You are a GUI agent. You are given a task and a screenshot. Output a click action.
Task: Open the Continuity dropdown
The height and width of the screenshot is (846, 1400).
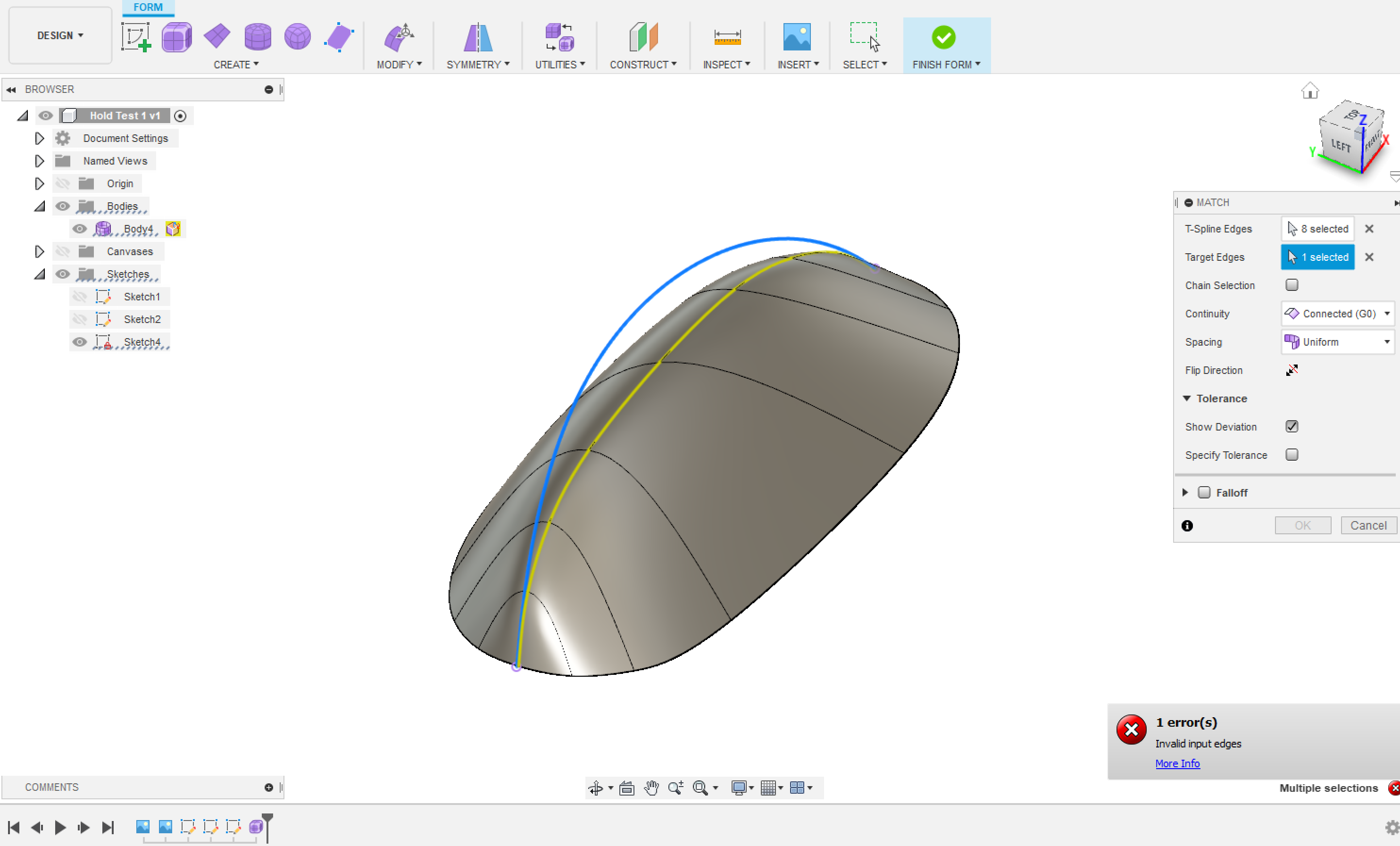pyautogui.click(x=1338, y=314)
